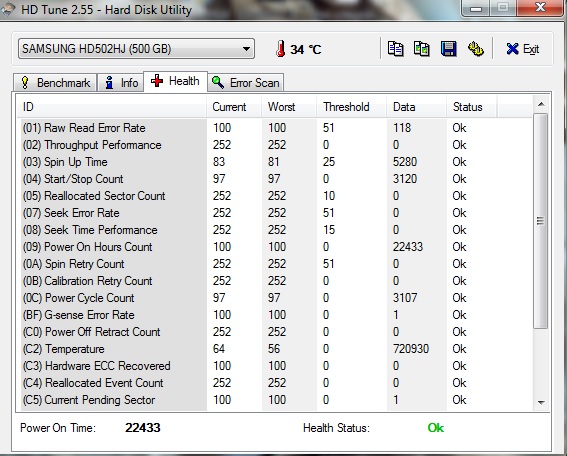567x456 pixels.
Task: Select the Spin Up Time row
Action: [275, 162]
